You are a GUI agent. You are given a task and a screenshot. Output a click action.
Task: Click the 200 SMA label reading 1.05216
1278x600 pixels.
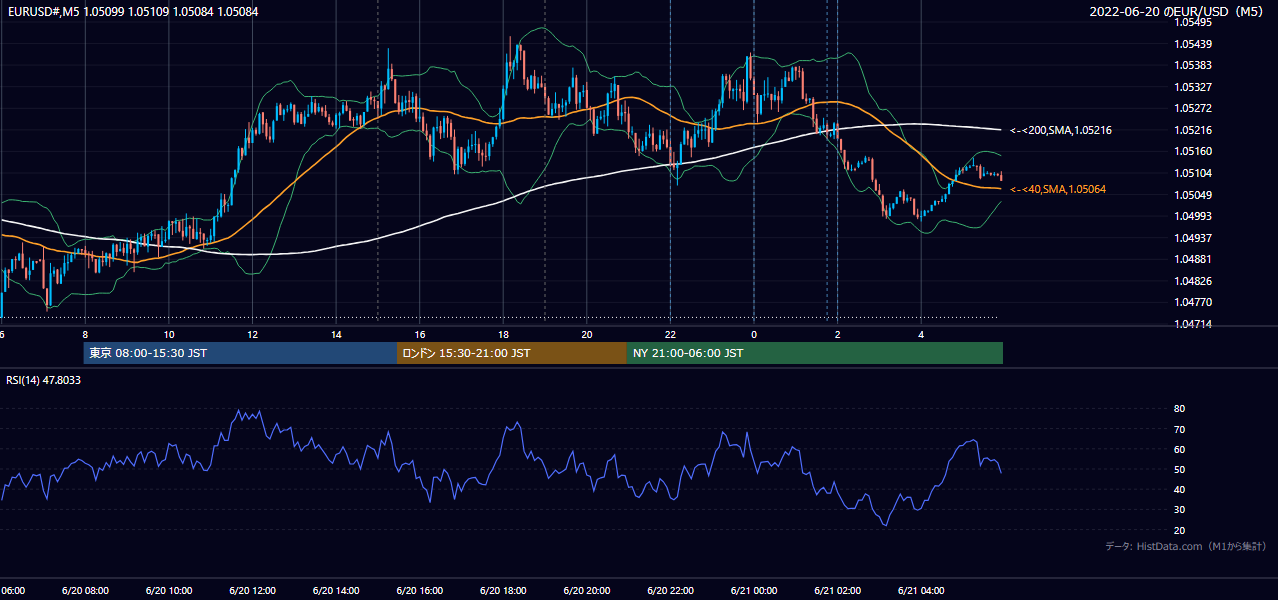[x=1062, y=130]
